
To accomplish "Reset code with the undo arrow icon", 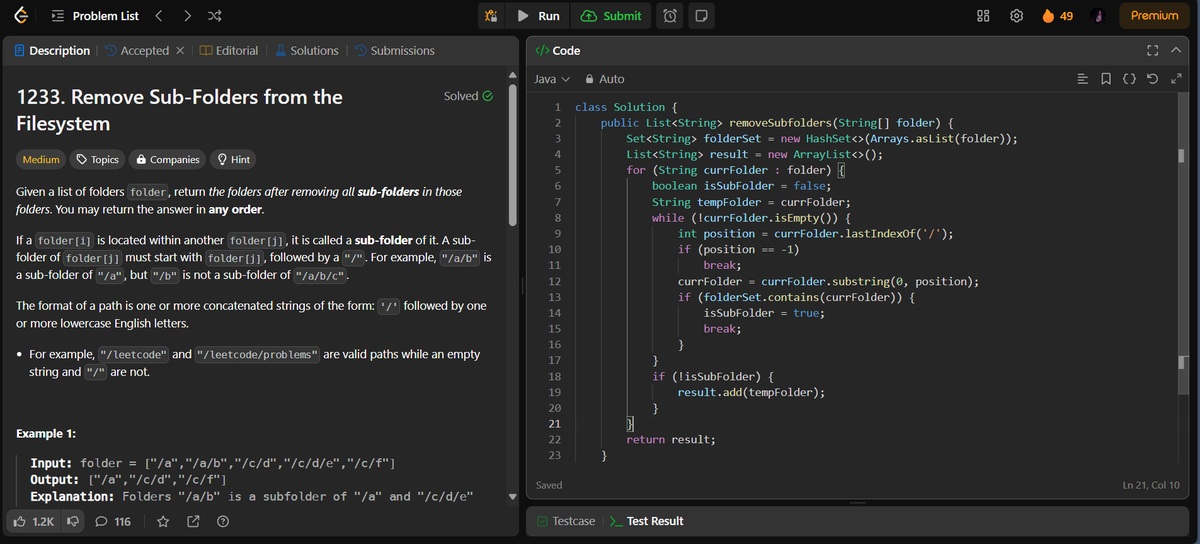I will click(1153, 79).
